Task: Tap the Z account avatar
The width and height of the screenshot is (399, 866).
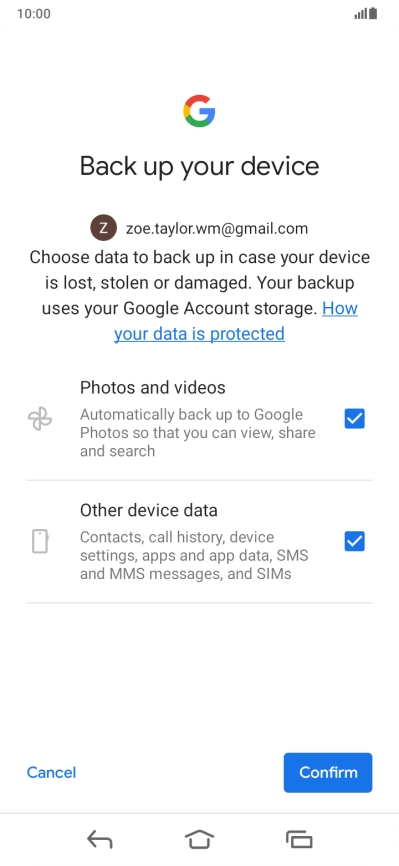Action: tap(104, 228)
